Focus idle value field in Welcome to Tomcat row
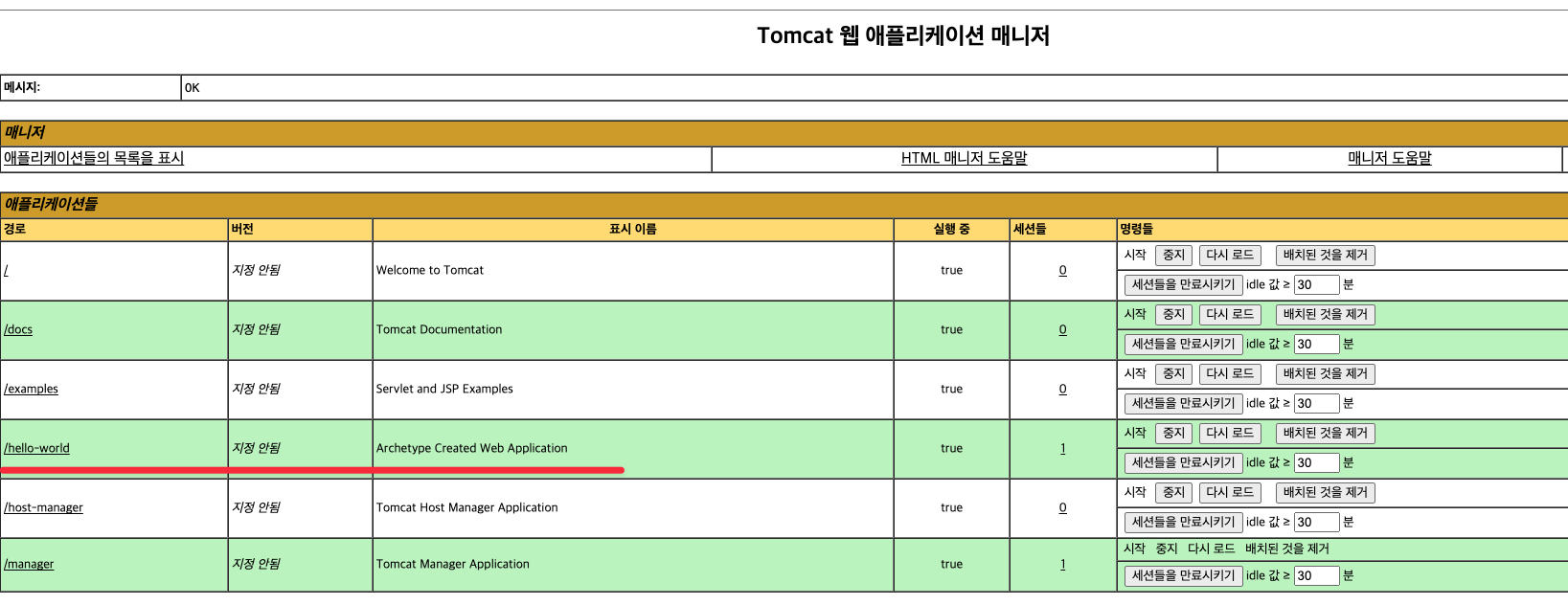Viewport: 1568px width, 605px height. tap(1316, 285)
